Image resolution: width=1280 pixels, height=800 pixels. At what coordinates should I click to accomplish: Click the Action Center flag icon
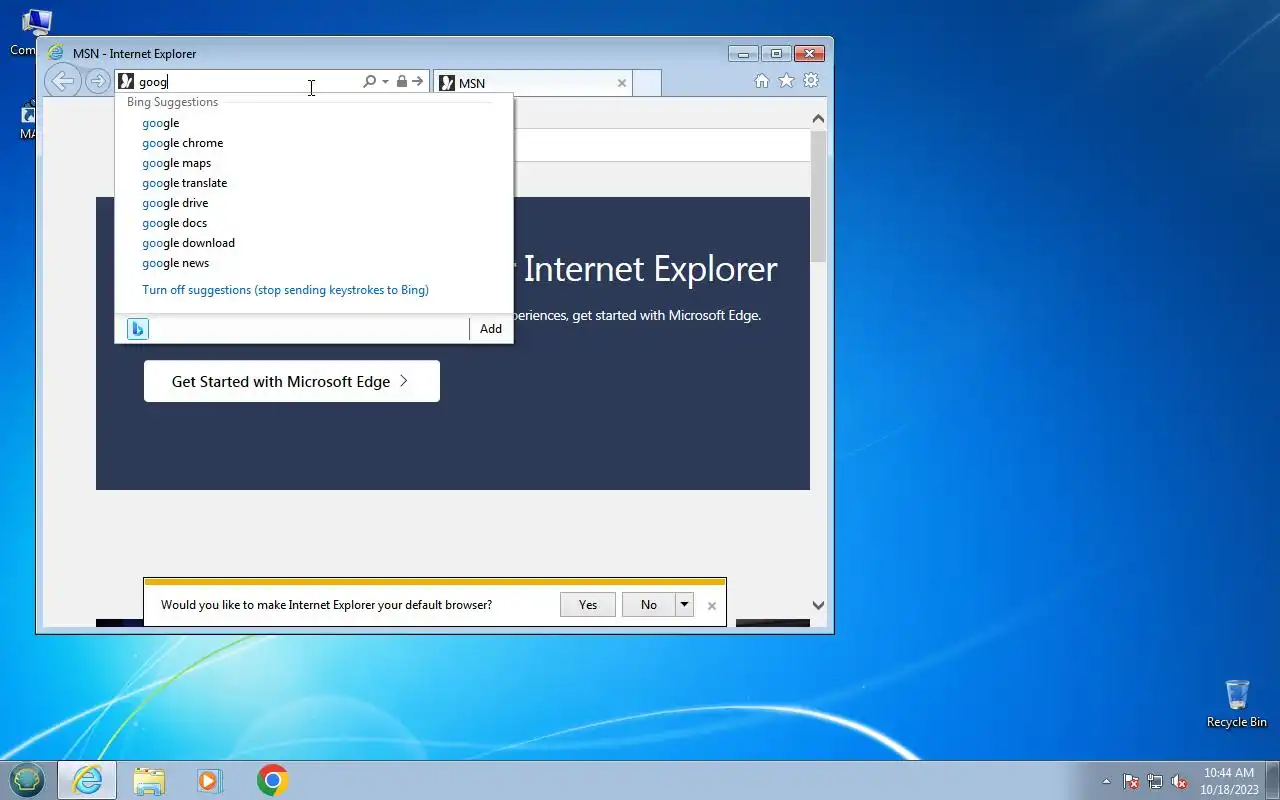click(1131, 781)
